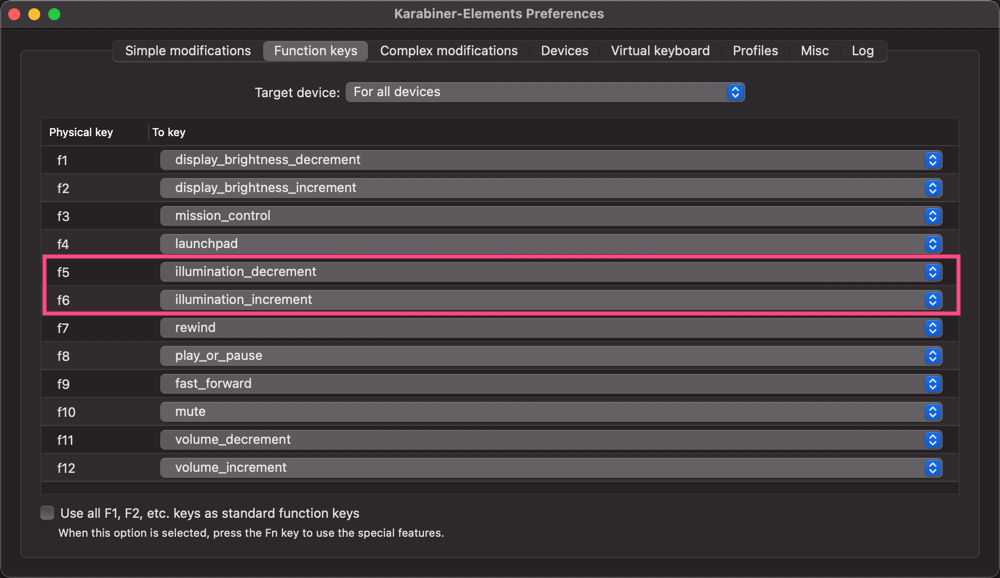Select the f8 physical key label
Image resolution: width=1000 pixels, height=578 pixels.
coord(62,356)
